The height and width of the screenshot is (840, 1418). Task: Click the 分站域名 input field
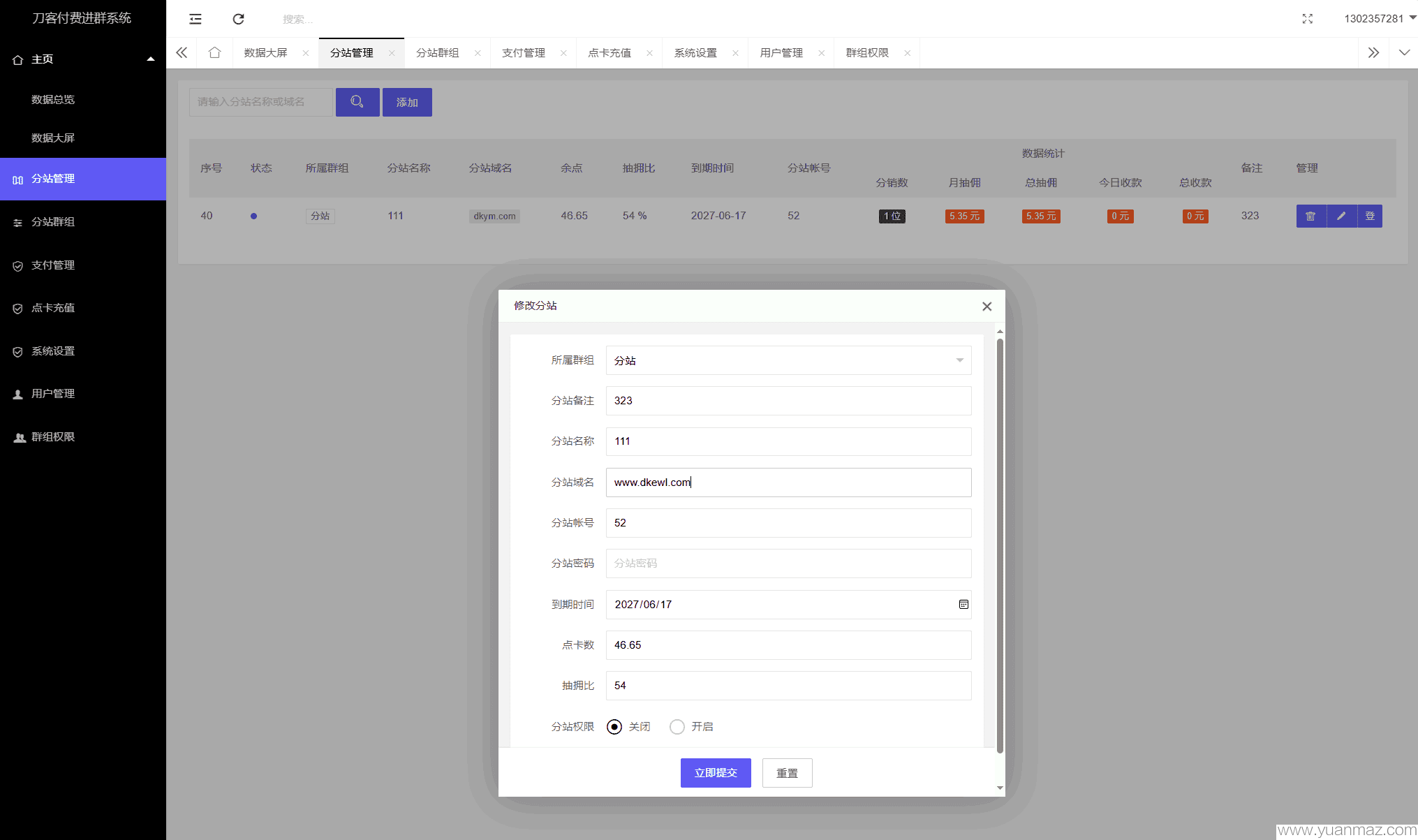788,482
